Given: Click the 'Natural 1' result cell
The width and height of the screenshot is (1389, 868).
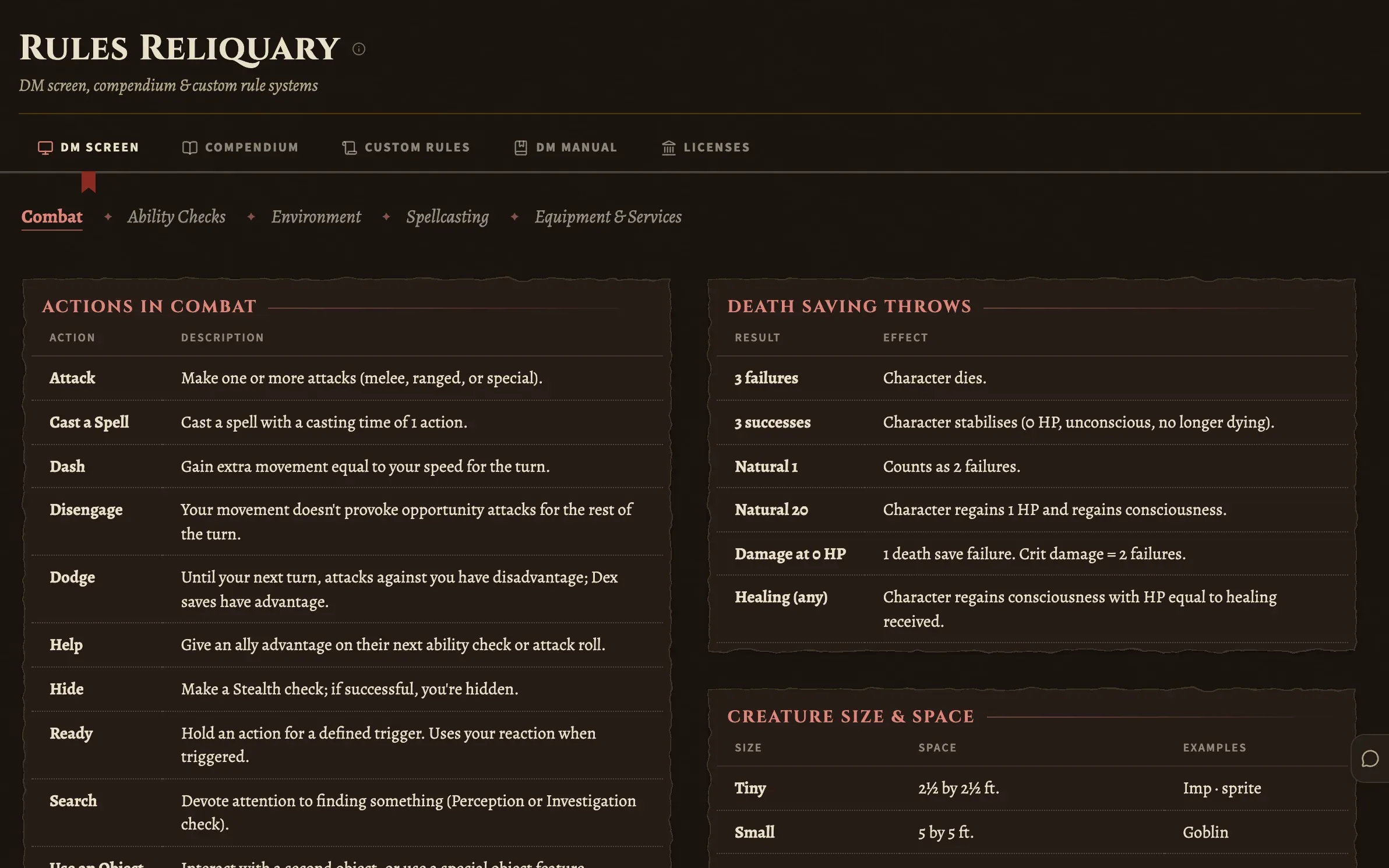Looking at the screenshot, I should tap(766, 467).
